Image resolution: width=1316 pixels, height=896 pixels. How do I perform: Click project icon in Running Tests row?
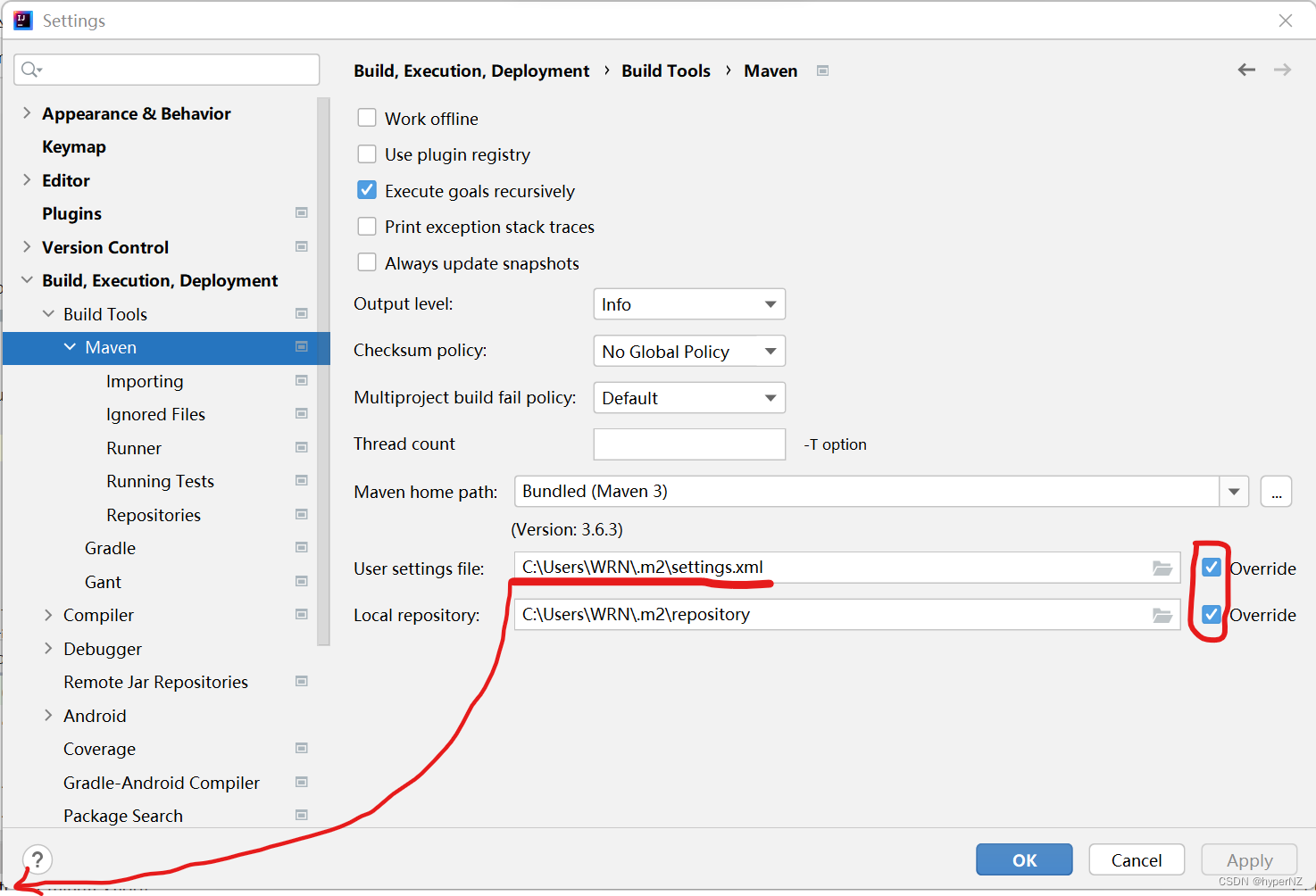[x=302, y=480]
